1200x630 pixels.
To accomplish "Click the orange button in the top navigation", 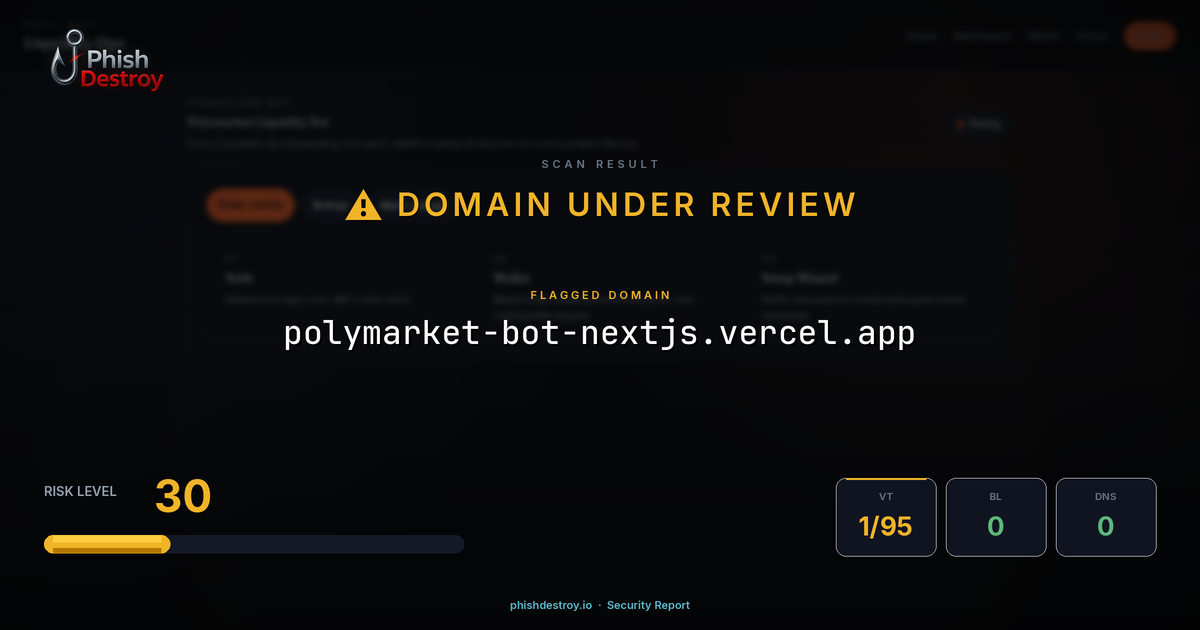I will click(1149, 36).
